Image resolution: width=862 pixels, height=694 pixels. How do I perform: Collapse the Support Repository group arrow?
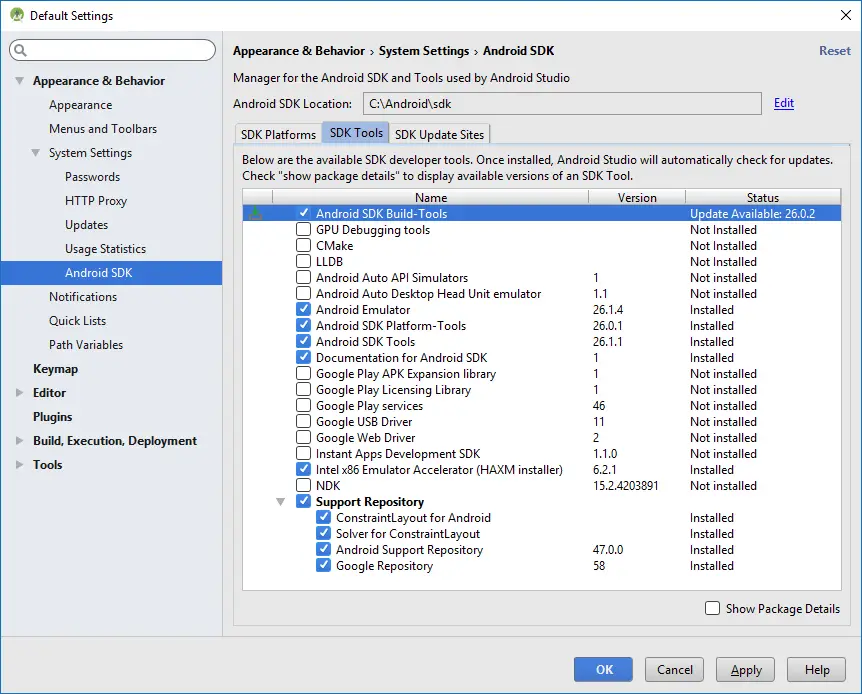click(280, 502)
